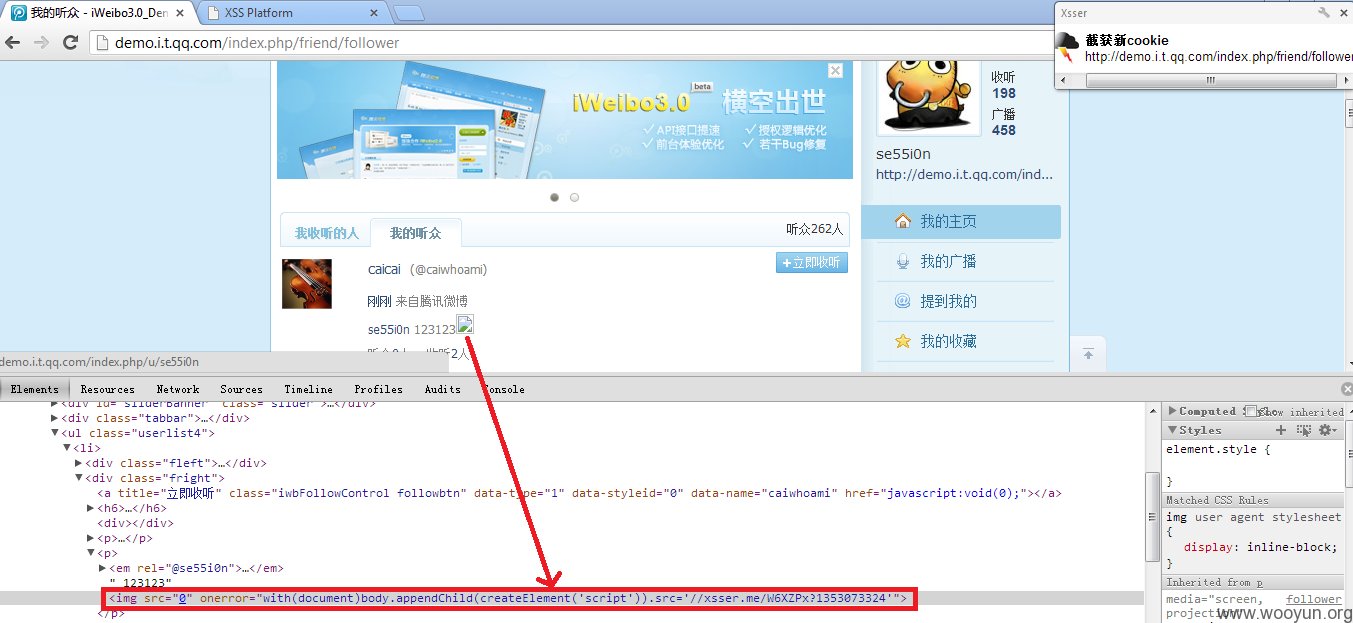The height and width of the screenshot is (623, 1353).
Task: Switch to the Sources DevTools tab
Action: [241, 389]
